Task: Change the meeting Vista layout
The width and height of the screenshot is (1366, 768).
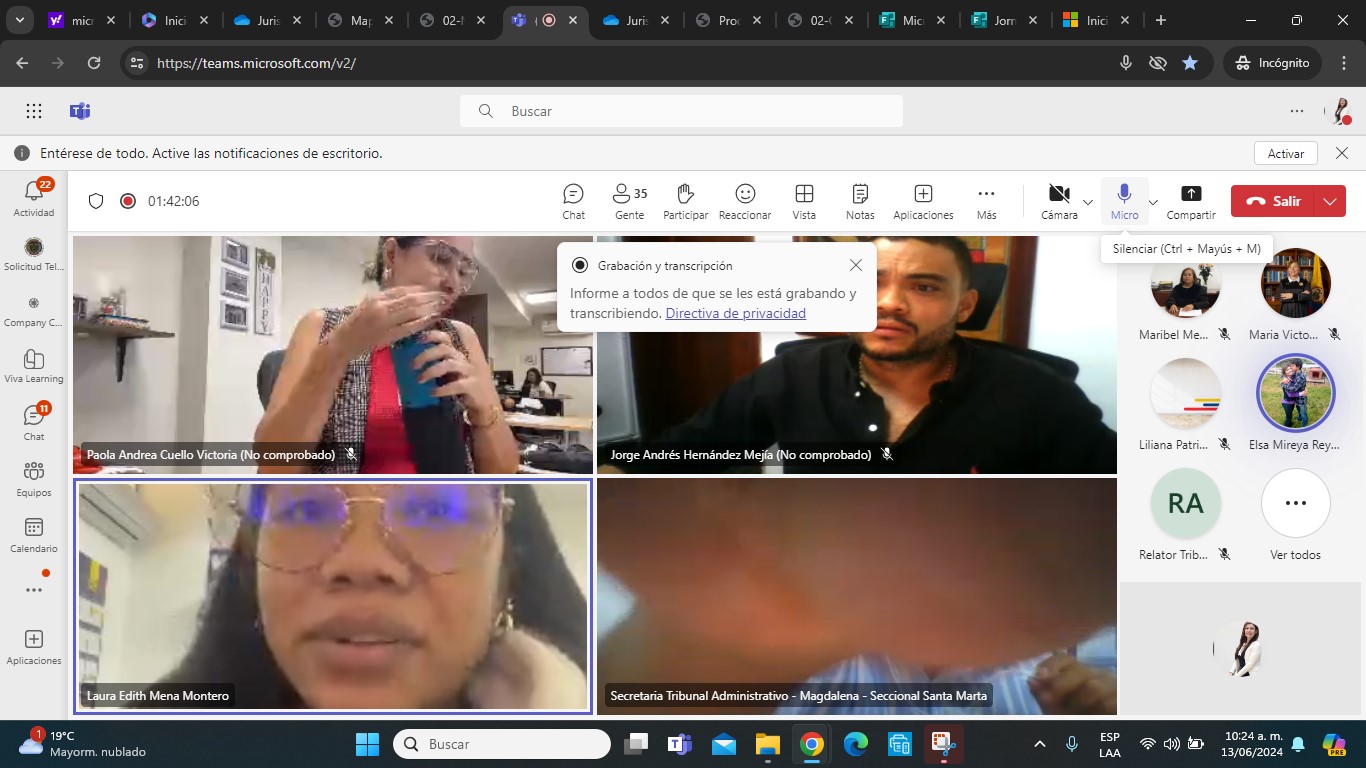Action: tap(804, 201)
